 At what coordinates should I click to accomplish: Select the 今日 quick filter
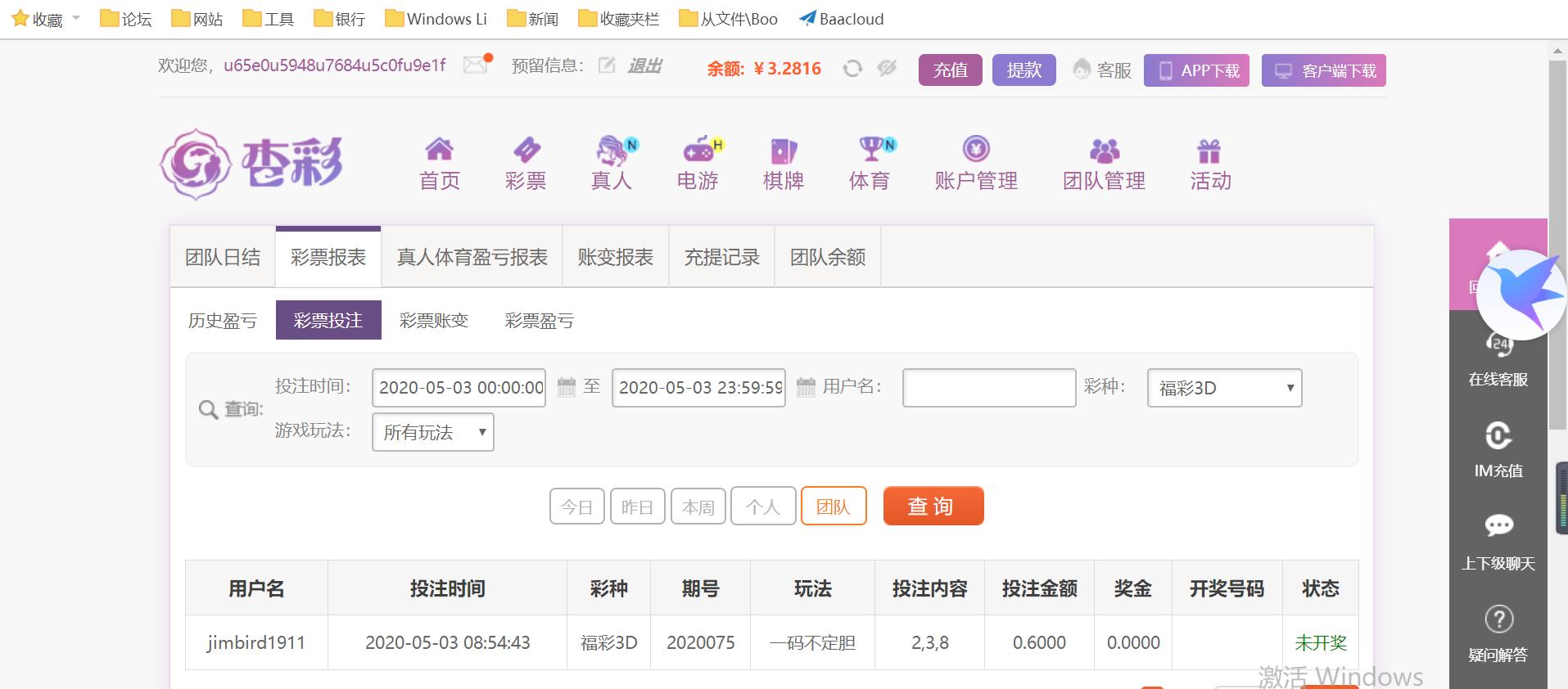point(577,507)
